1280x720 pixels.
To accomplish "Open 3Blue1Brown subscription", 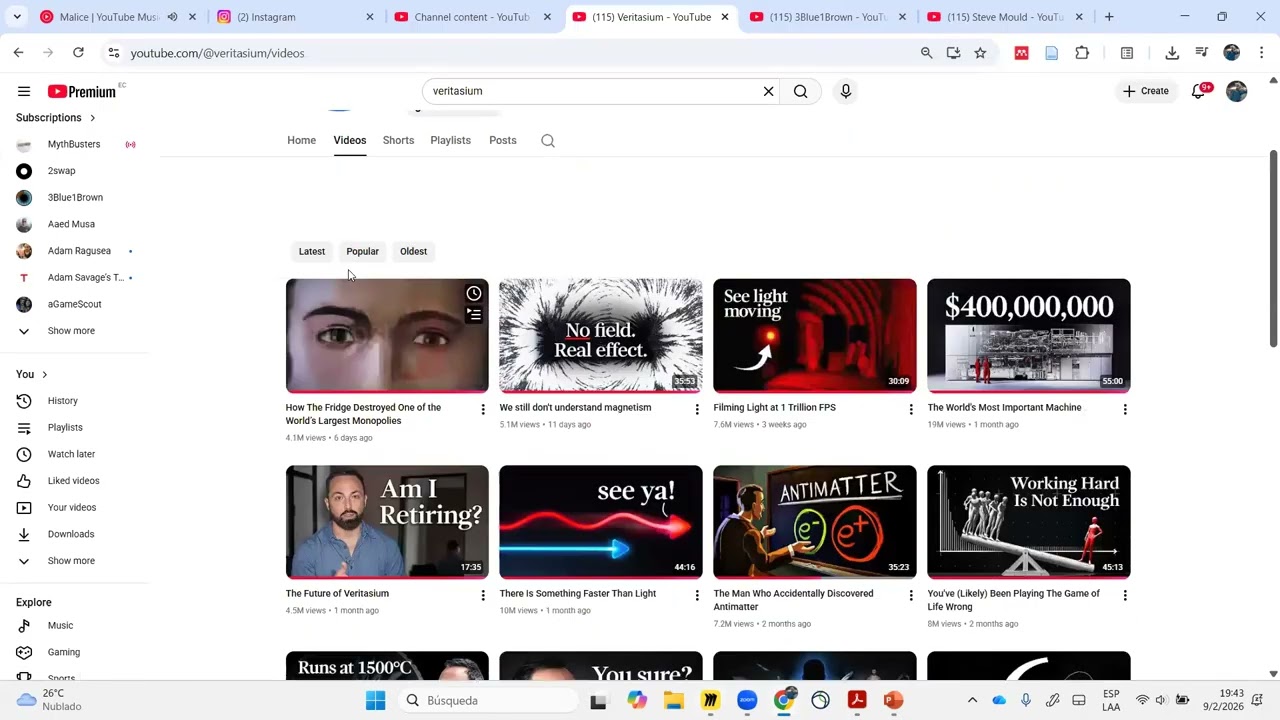I will tap(75, 198).
